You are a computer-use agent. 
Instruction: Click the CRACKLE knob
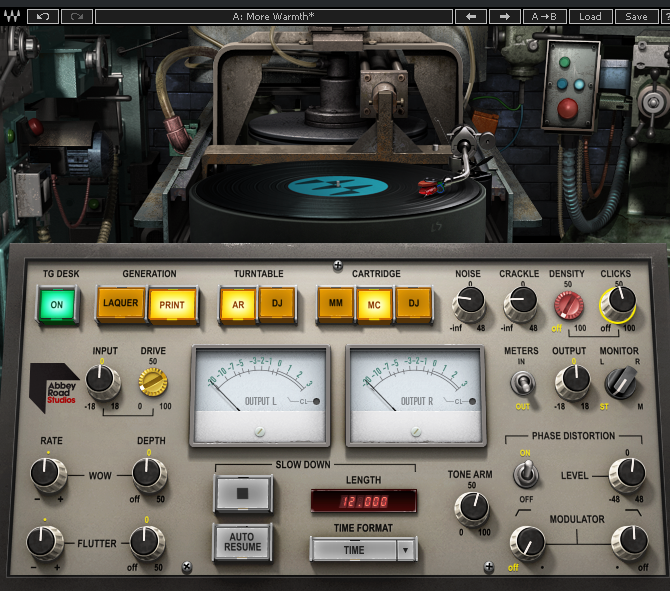pyautogui.click(x=520, y=304)
